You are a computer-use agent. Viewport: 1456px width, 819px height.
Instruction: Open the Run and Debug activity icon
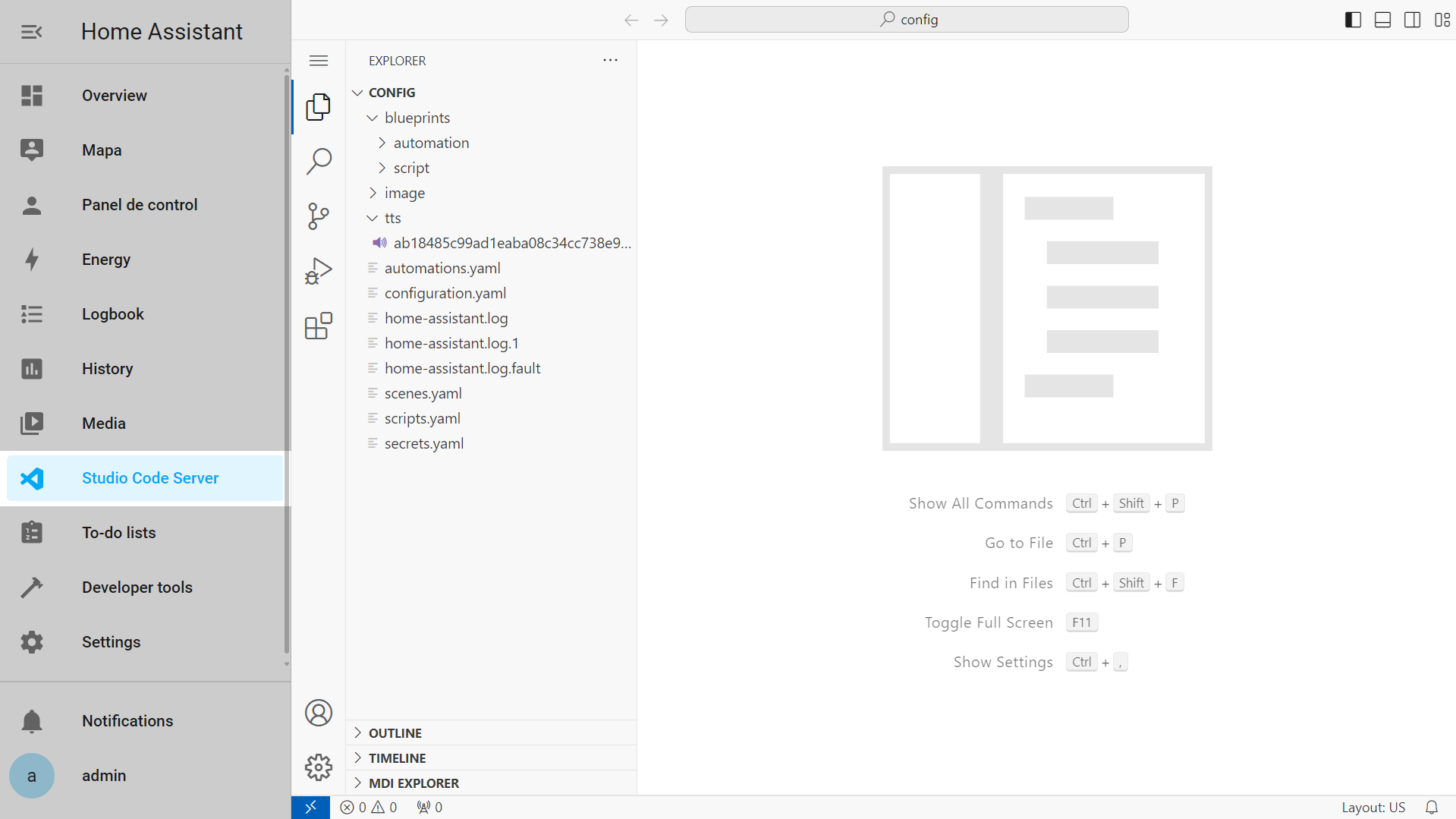[319, 271]
